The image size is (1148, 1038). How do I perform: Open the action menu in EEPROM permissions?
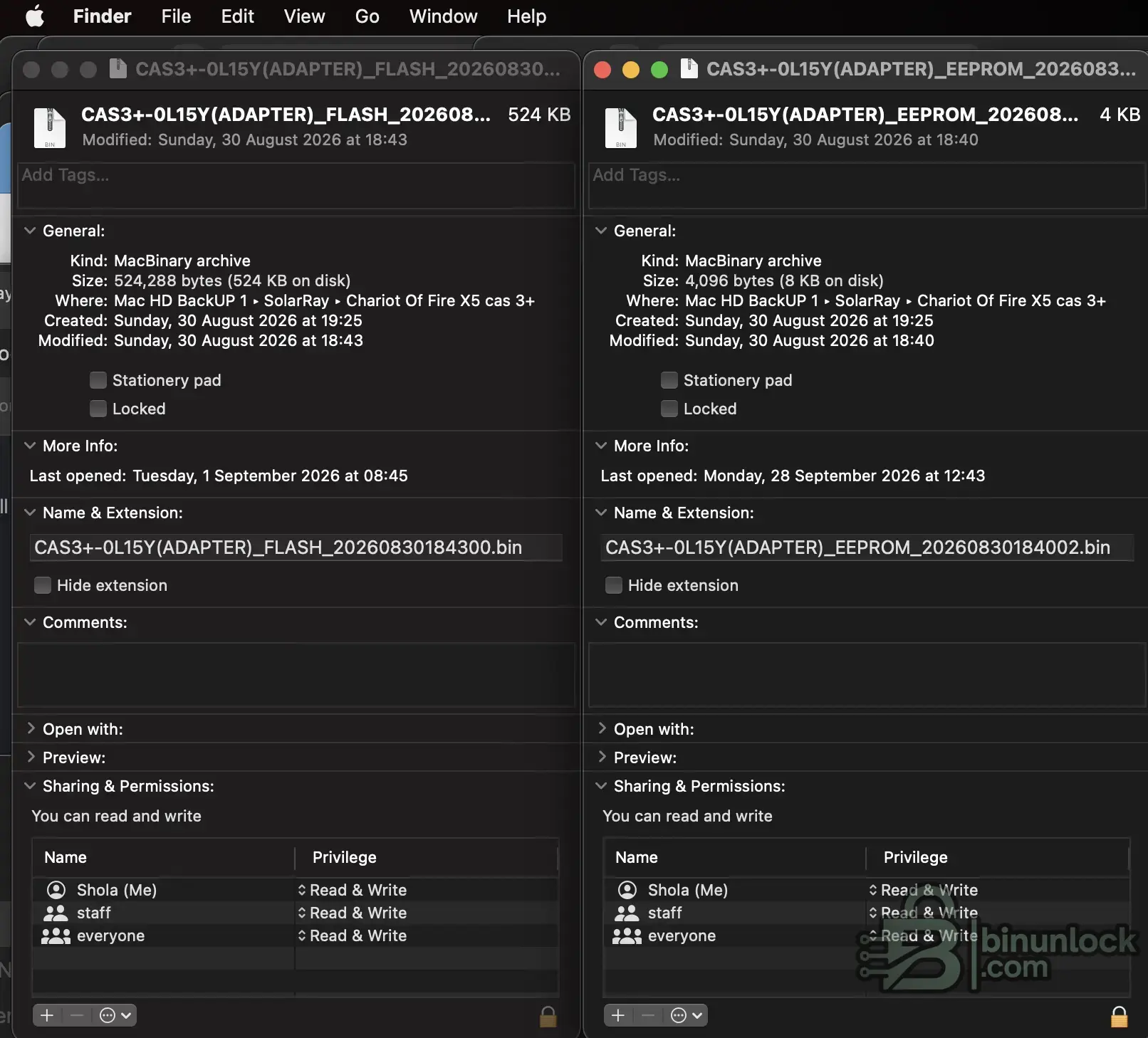[686, 1015]
